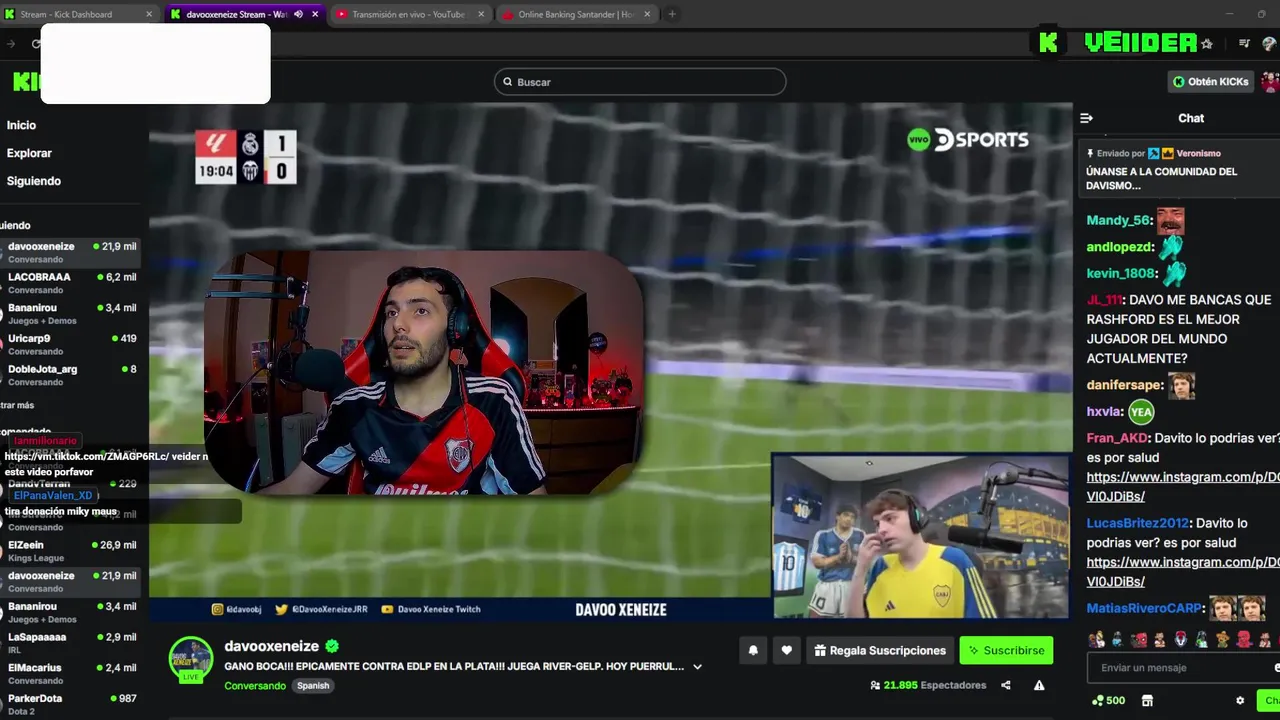Open ElZeein Kings League channel
Viewport: 1280px width, 720px height.
[x=70, y=551]
